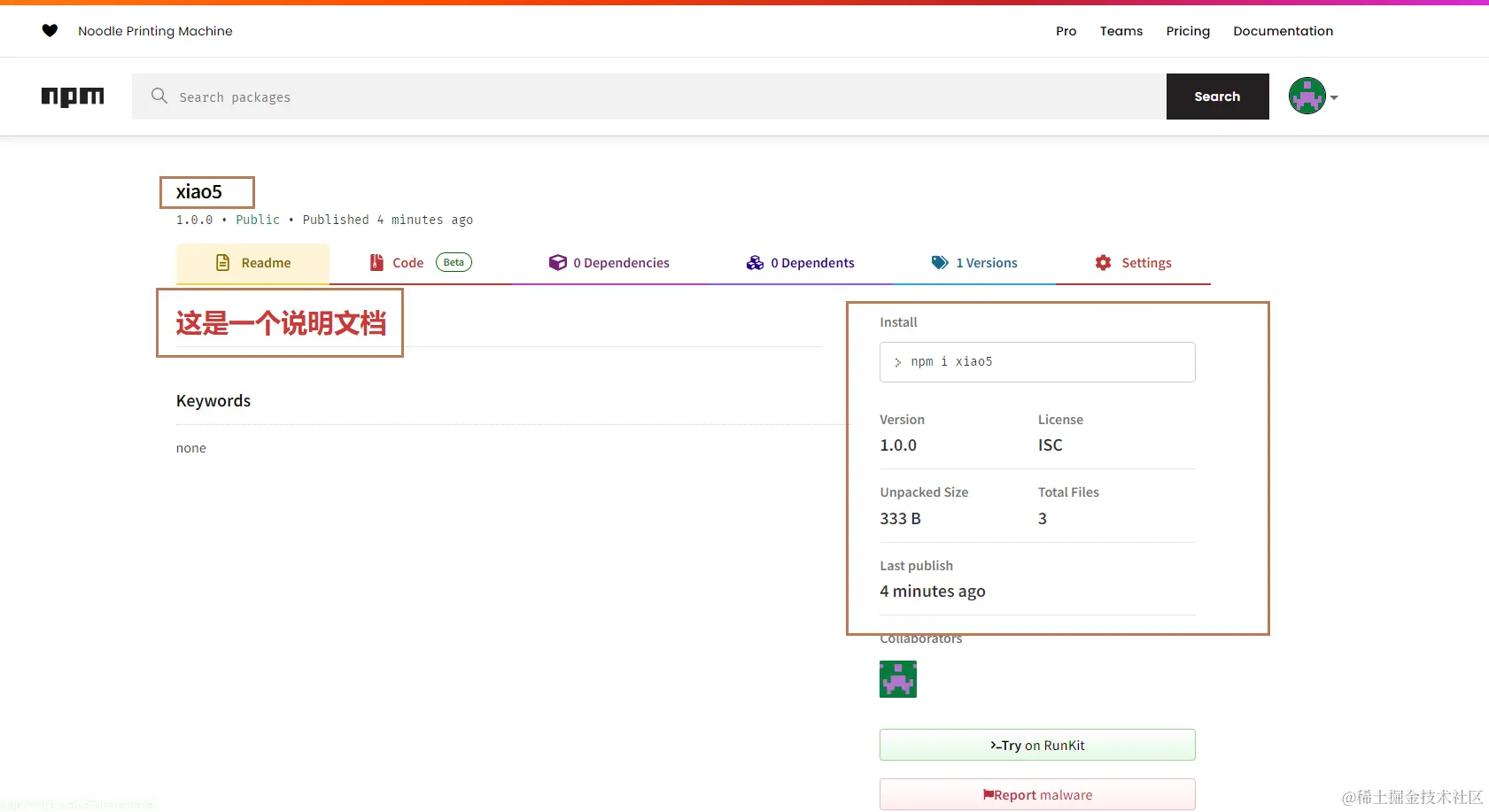Open the Pricing link
Viewport: 1489px width, 812px height.
tap(1188, 31)
